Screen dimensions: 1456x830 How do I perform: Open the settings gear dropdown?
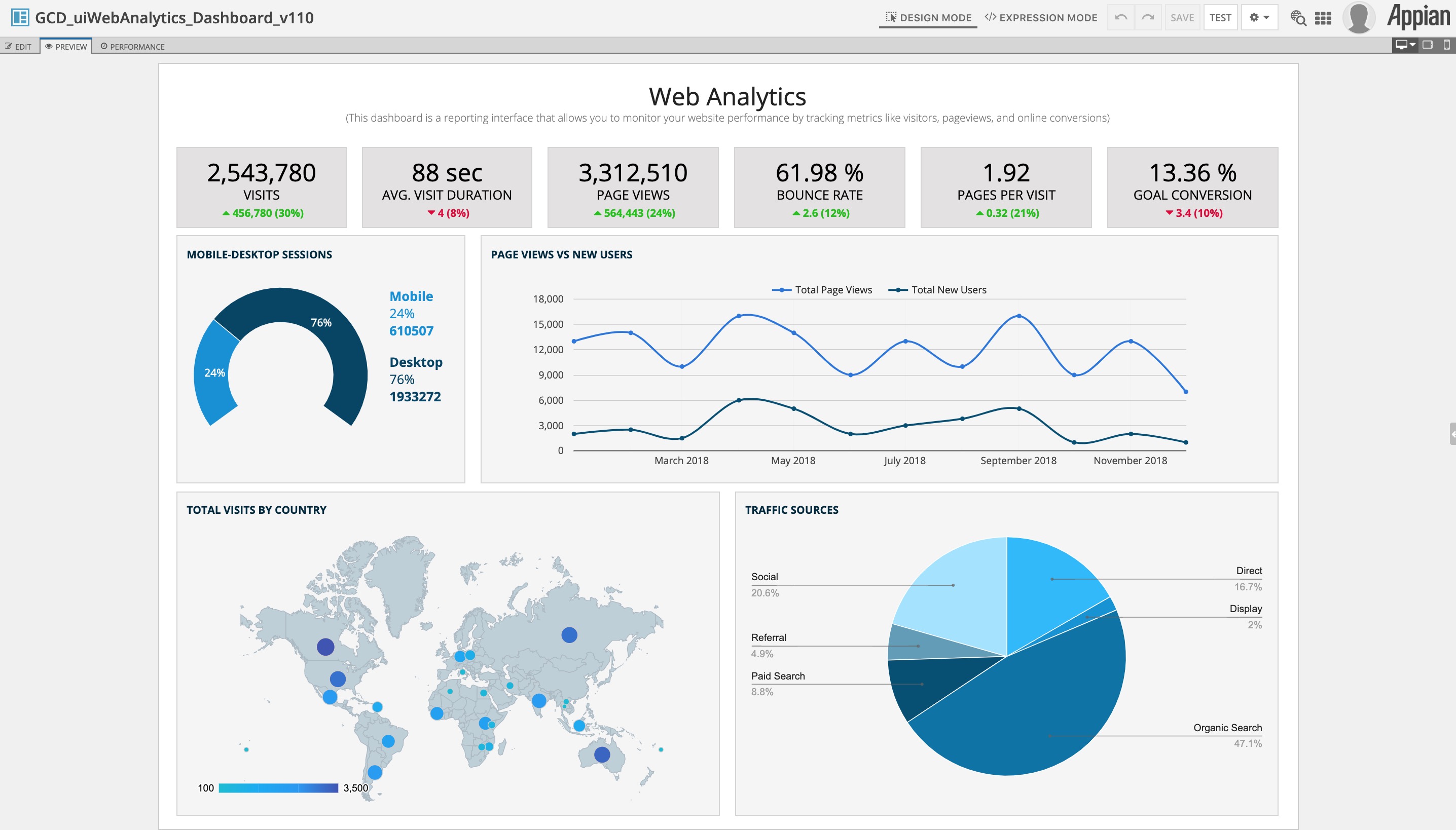coord(1259,17)
